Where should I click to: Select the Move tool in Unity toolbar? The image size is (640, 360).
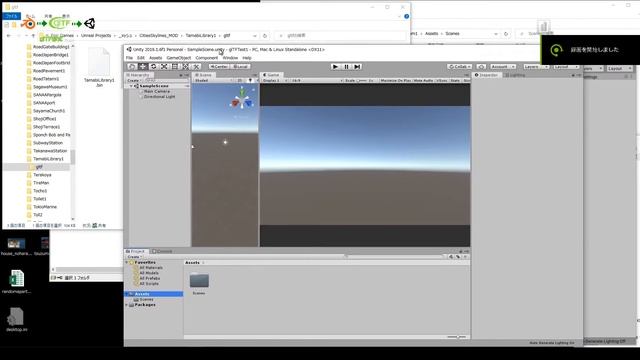click(x=142, y=67)
